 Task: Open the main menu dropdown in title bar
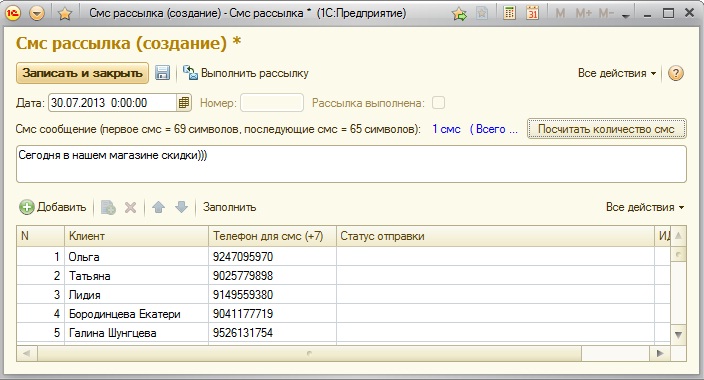click(37, 13)
